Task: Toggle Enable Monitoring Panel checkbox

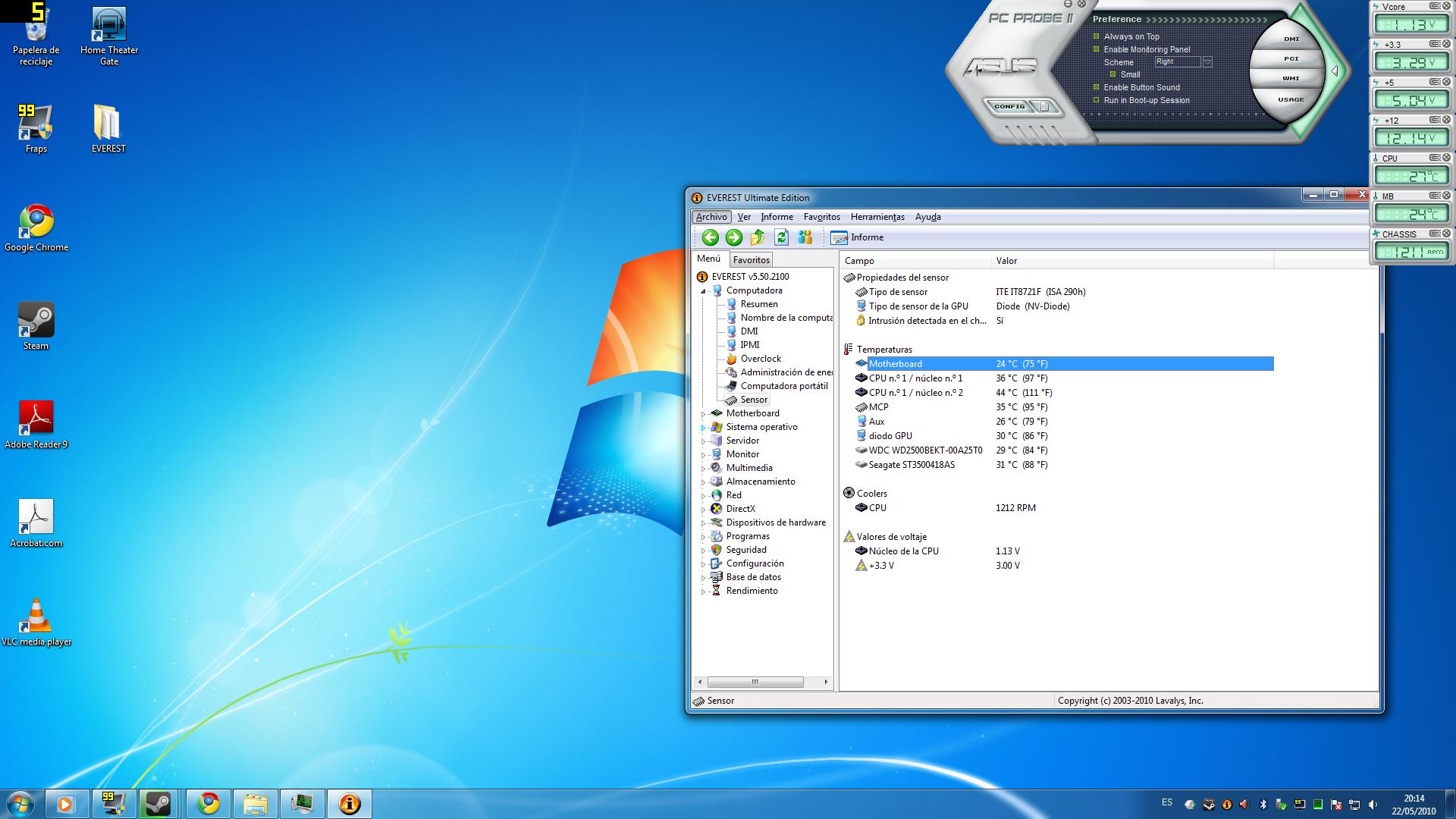Action: [x=1096, y=49]
